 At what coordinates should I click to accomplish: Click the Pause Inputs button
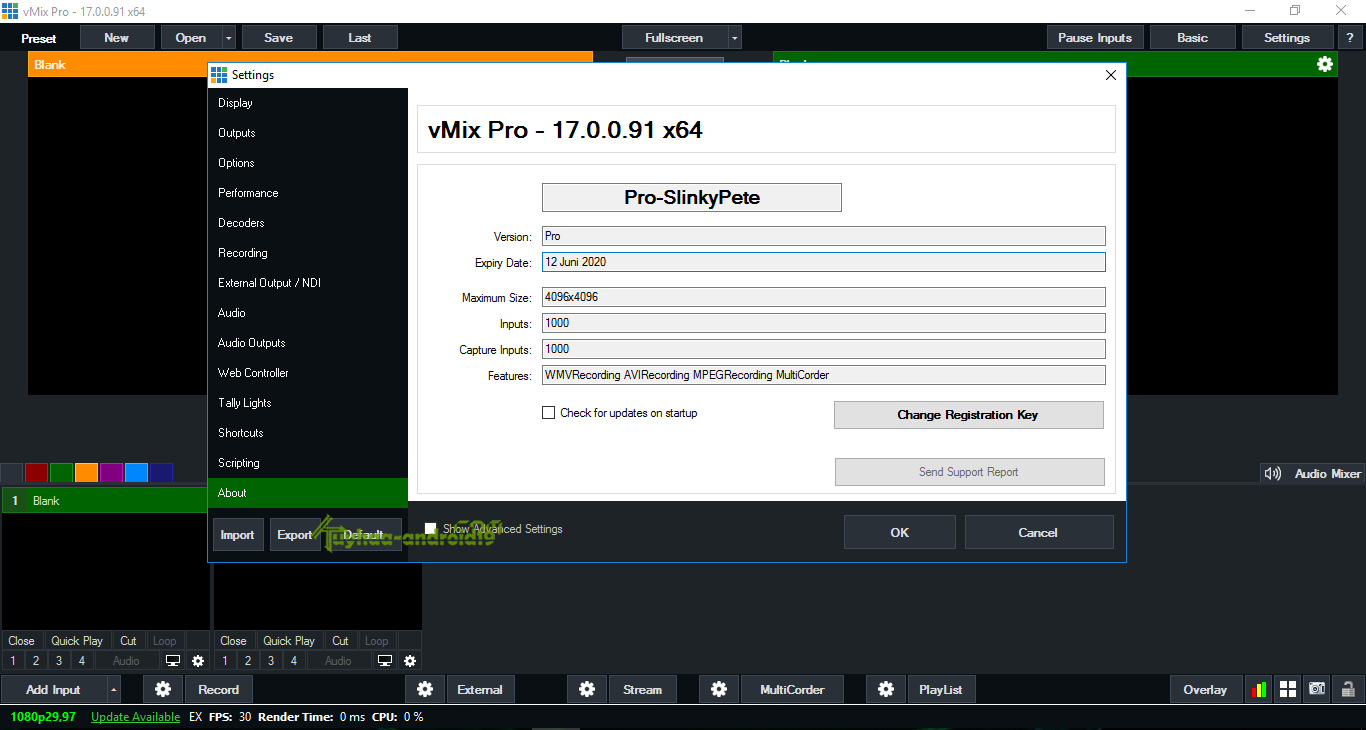click(x=1095, y=38)
